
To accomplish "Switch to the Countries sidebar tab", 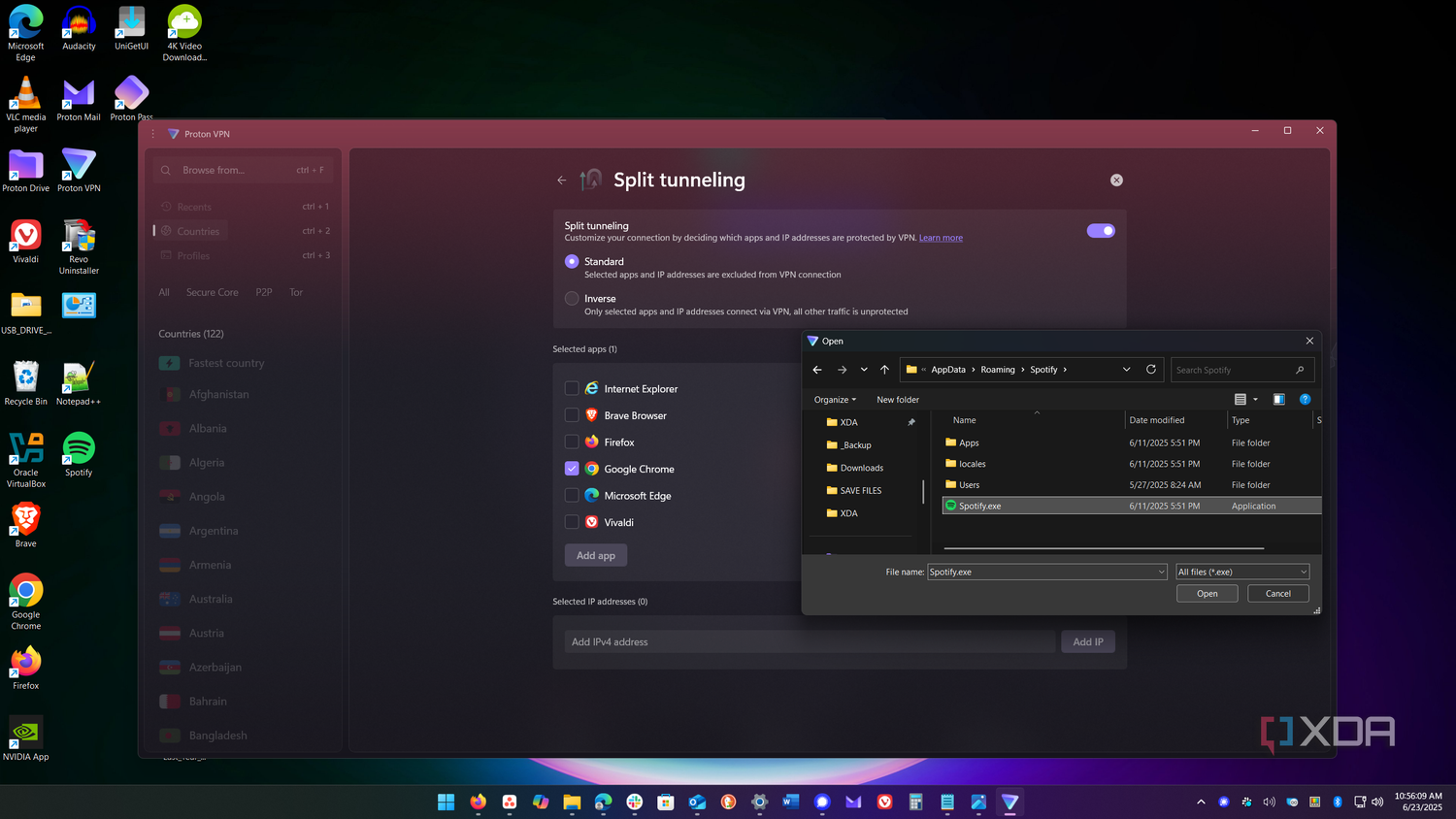I will click(243, 231).
